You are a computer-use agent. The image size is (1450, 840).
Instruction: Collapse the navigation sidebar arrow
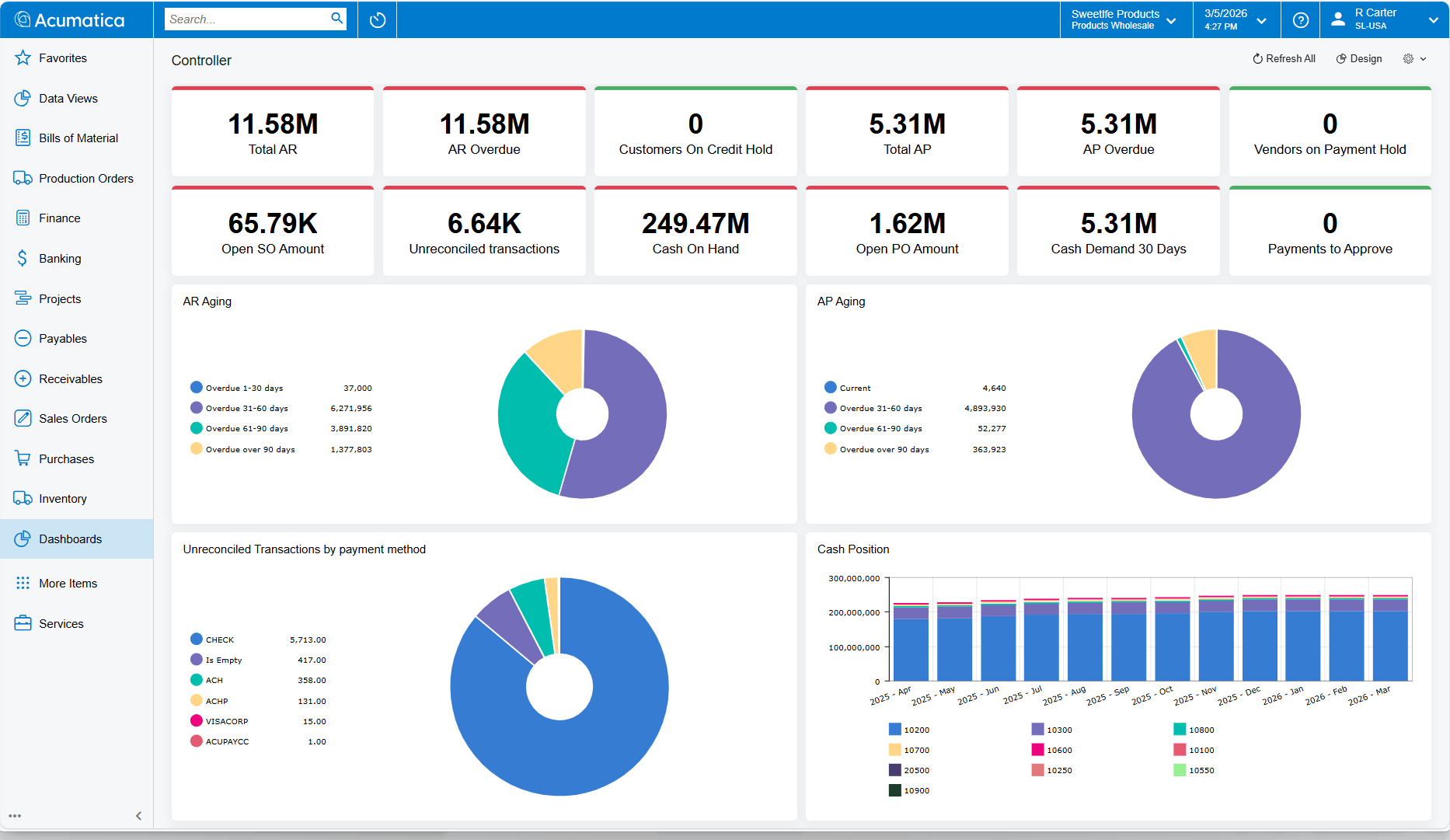pos(138,816)
